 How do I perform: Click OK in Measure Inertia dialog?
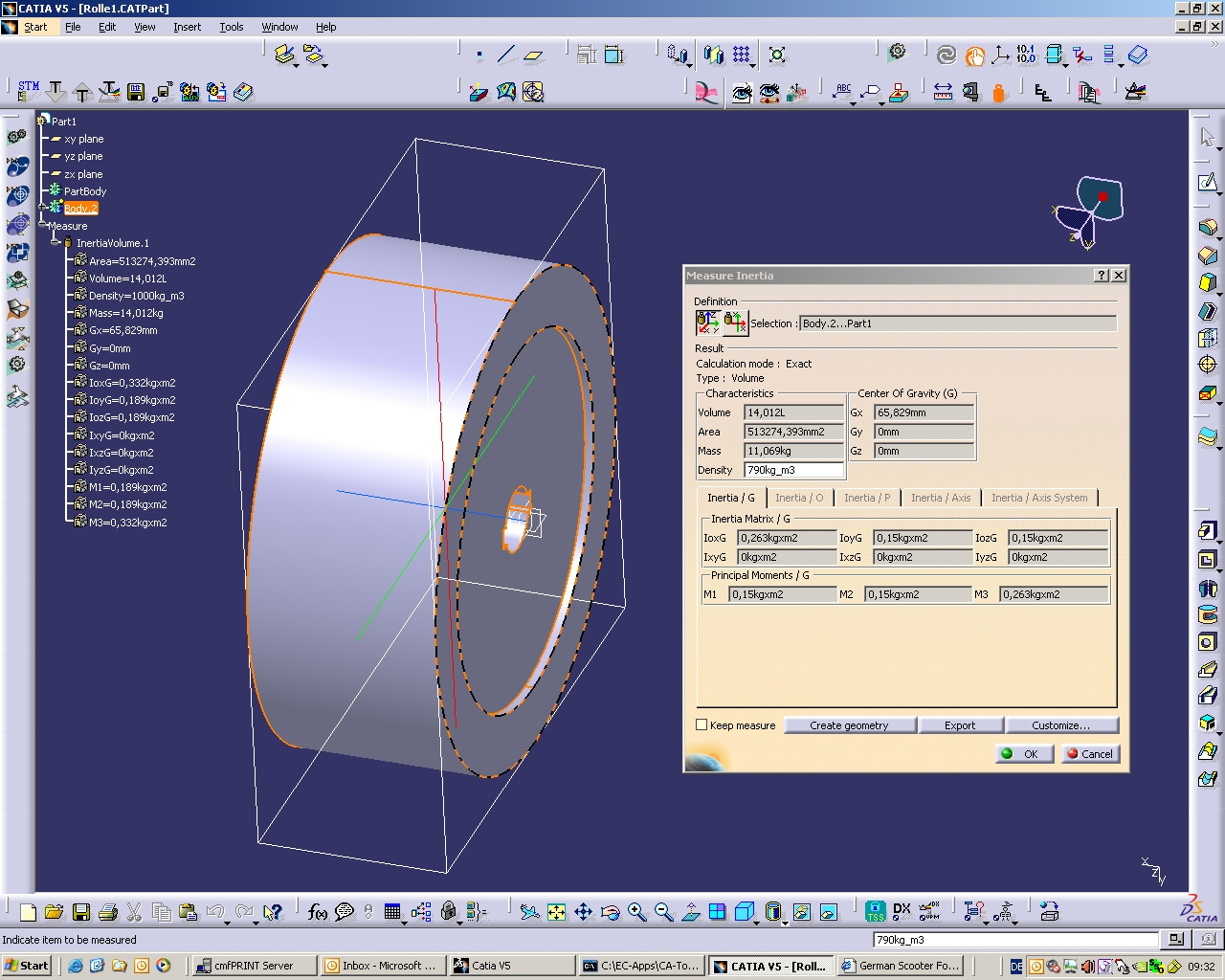[1024, 753]
